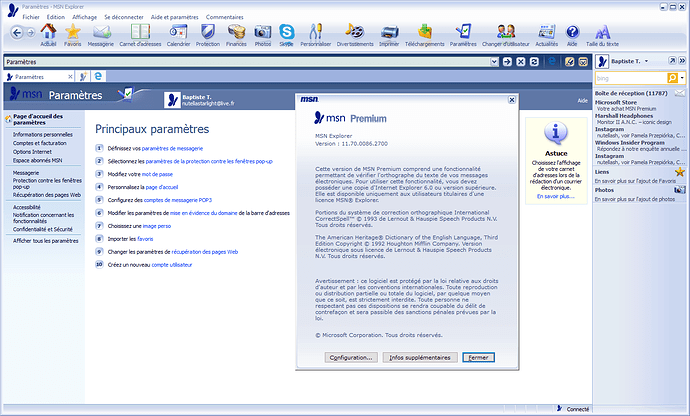Open Messagerie from the toolbar

click(x=100, y=34)
